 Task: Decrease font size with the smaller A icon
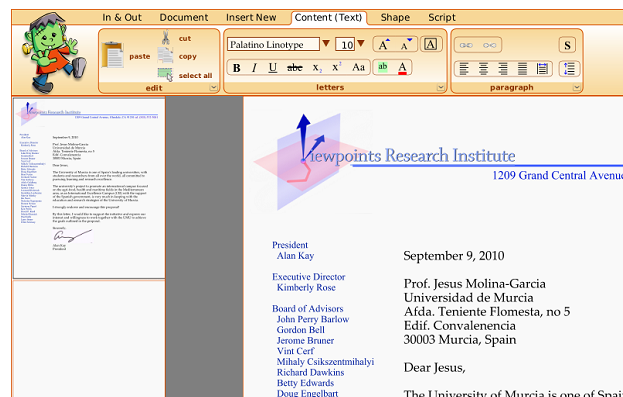tap(406, 44)
